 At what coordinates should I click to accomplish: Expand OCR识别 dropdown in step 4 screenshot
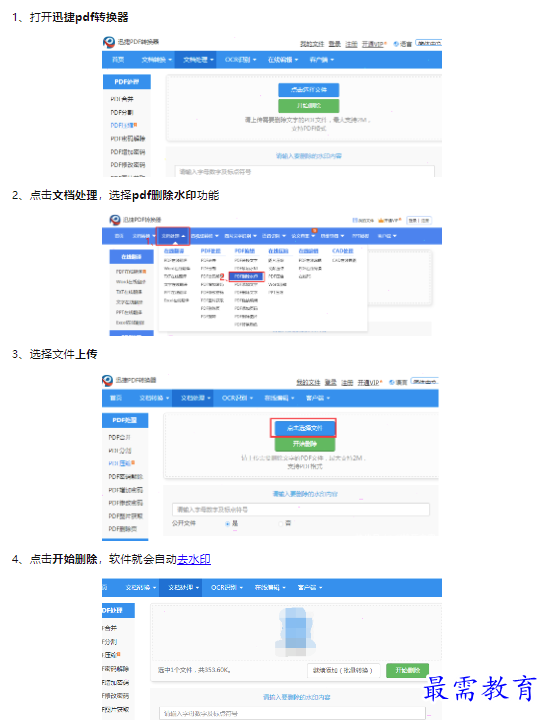coord(227,587)
